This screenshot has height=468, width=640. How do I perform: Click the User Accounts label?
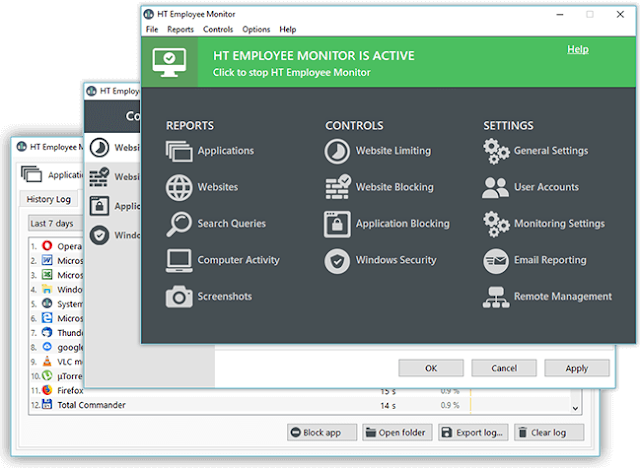(x=546, y=187)
